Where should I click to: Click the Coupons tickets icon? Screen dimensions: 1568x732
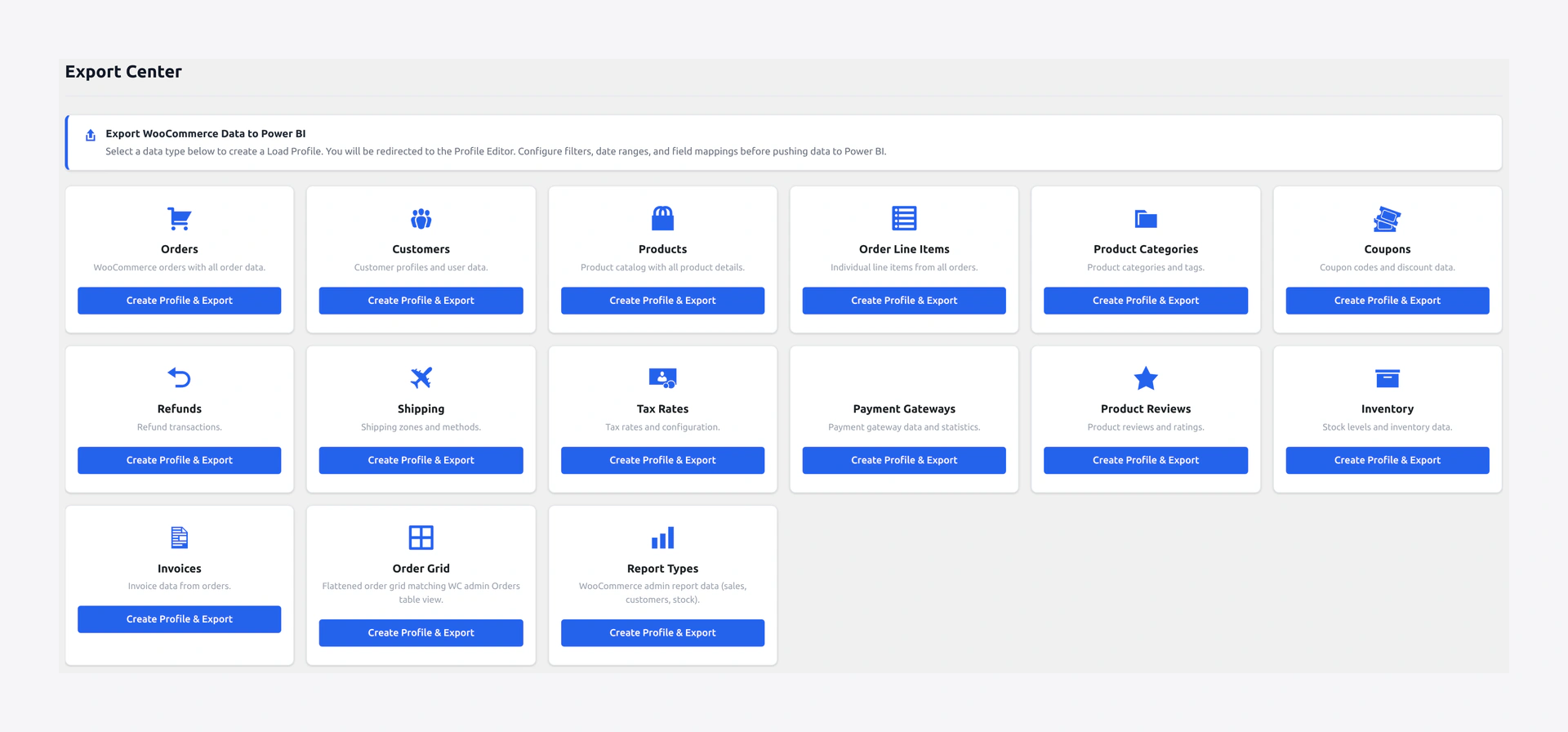1387,219
